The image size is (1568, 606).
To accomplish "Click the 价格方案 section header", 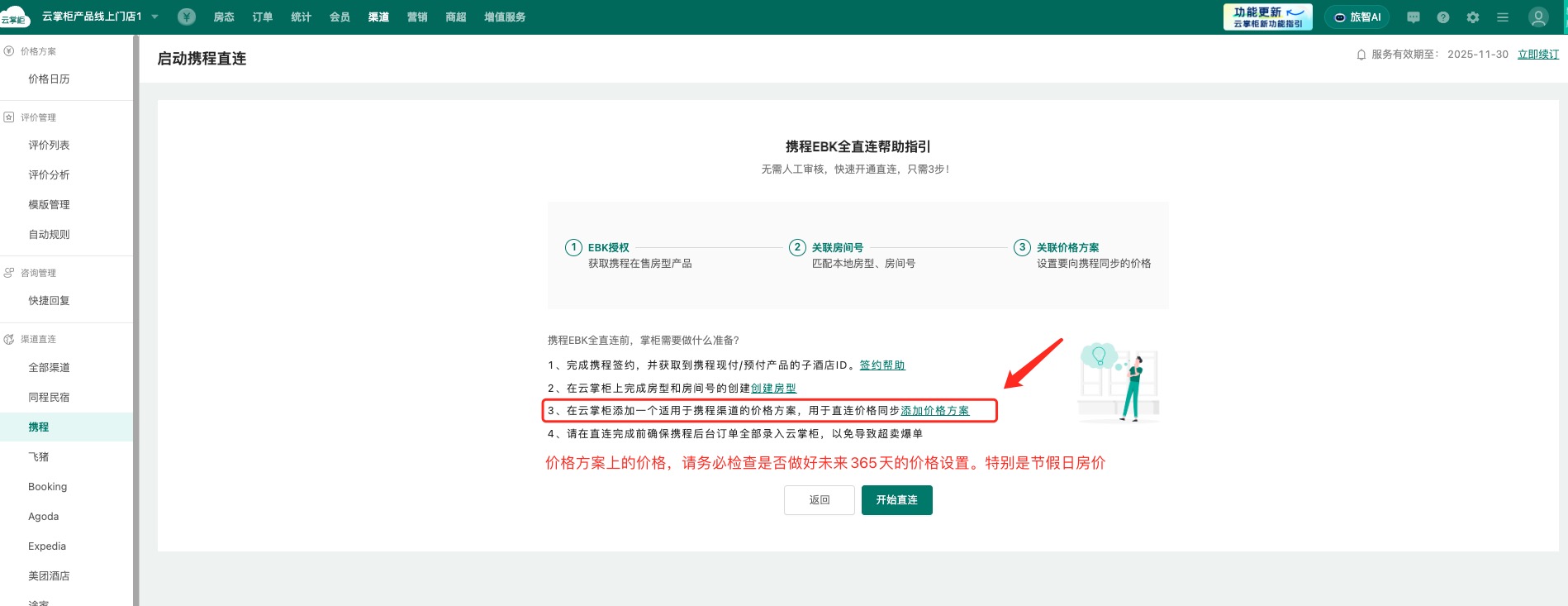I will click(38, 51).
